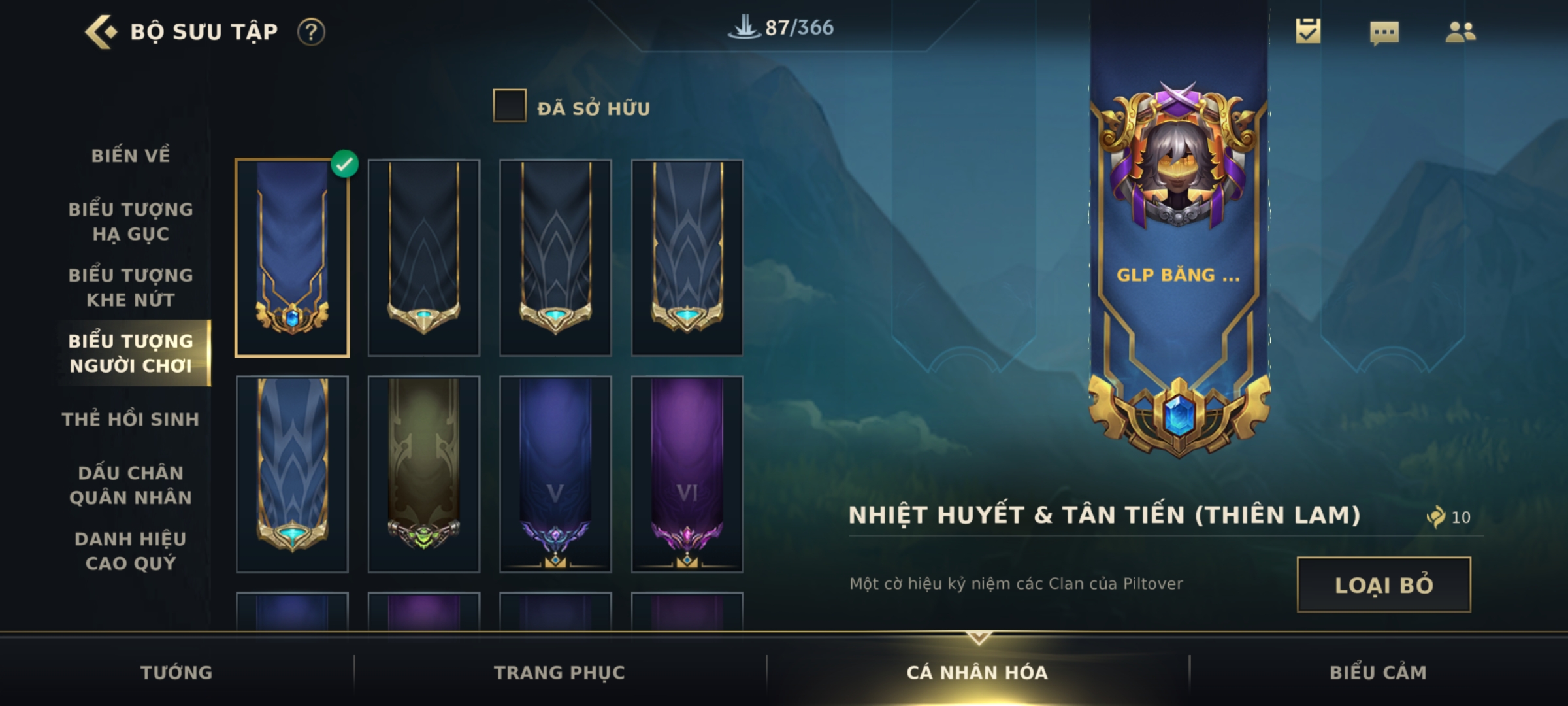Open the chat bubble icon
The image size is (1568, 706).
click(x=1384, y=33)
